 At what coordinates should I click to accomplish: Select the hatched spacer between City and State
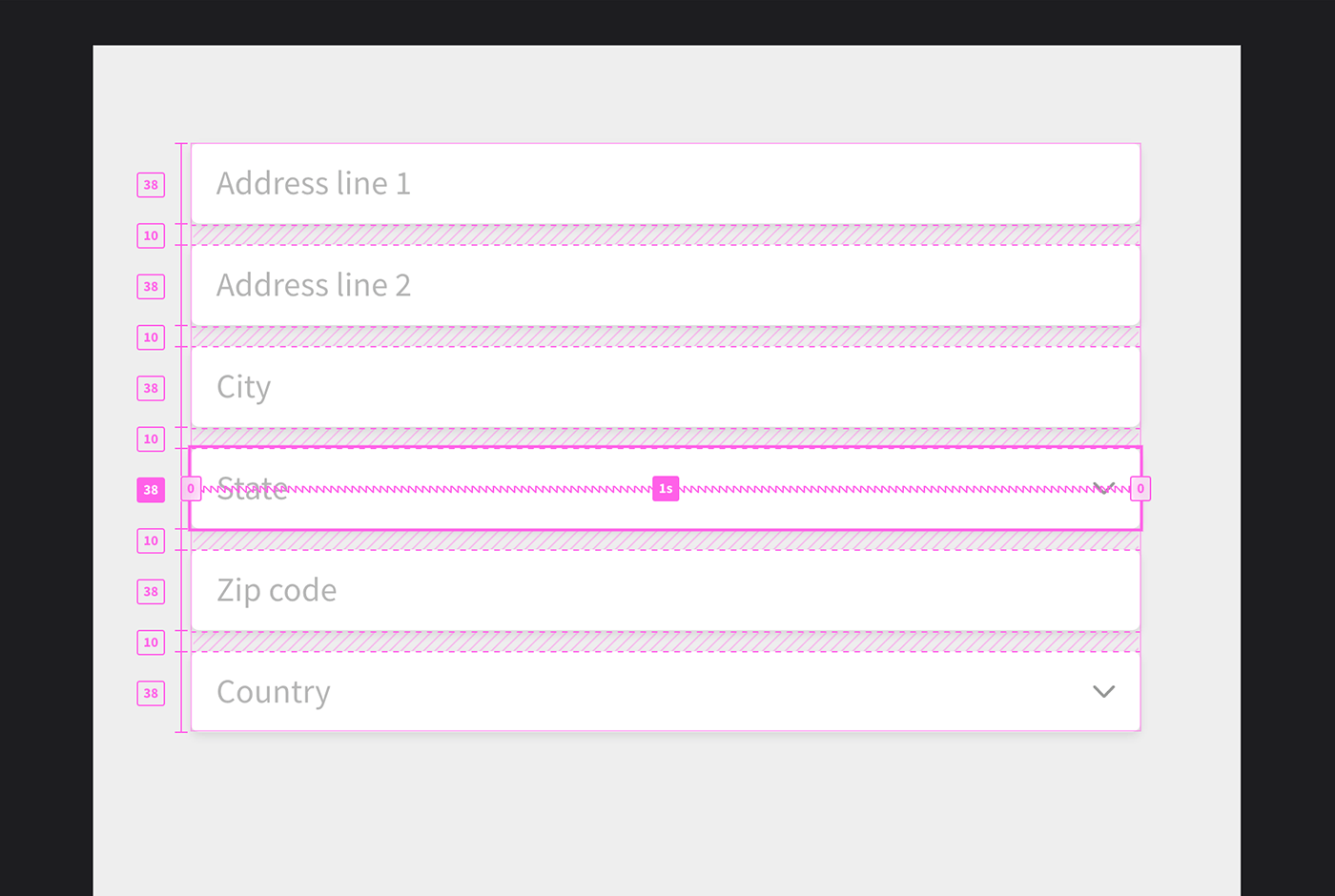[666, 438]
